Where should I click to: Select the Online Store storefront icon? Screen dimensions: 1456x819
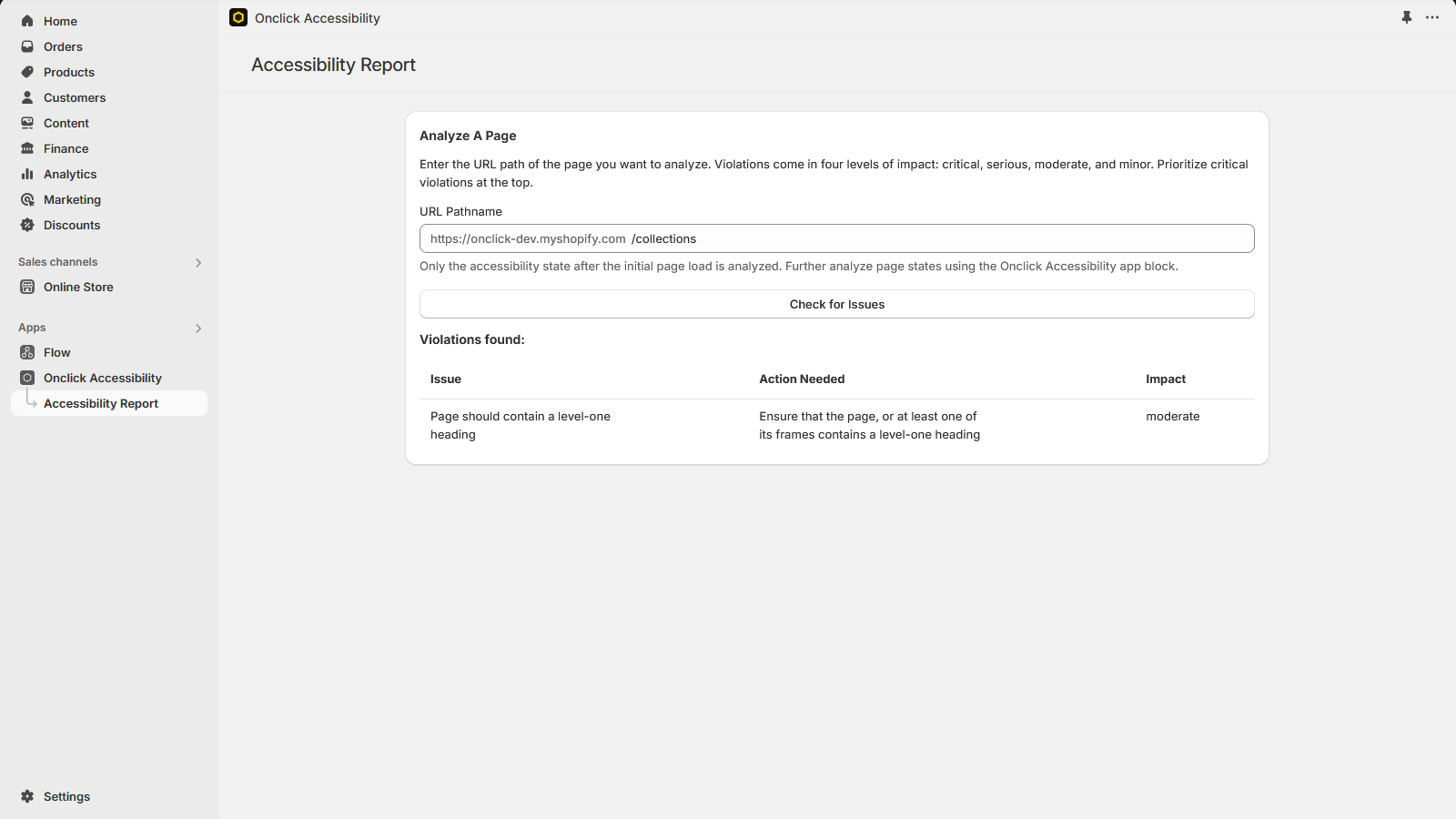[26, 287]
